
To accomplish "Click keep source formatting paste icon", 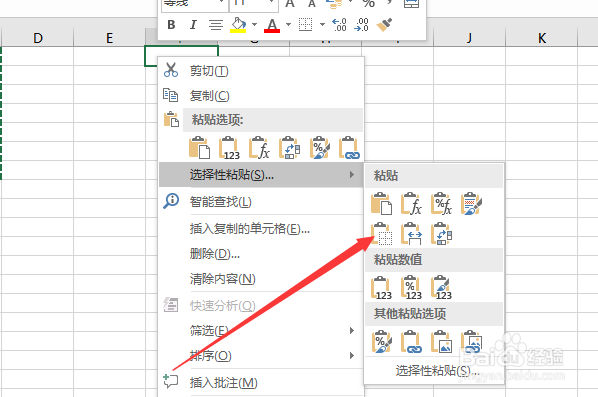I will tap(471, 204).
